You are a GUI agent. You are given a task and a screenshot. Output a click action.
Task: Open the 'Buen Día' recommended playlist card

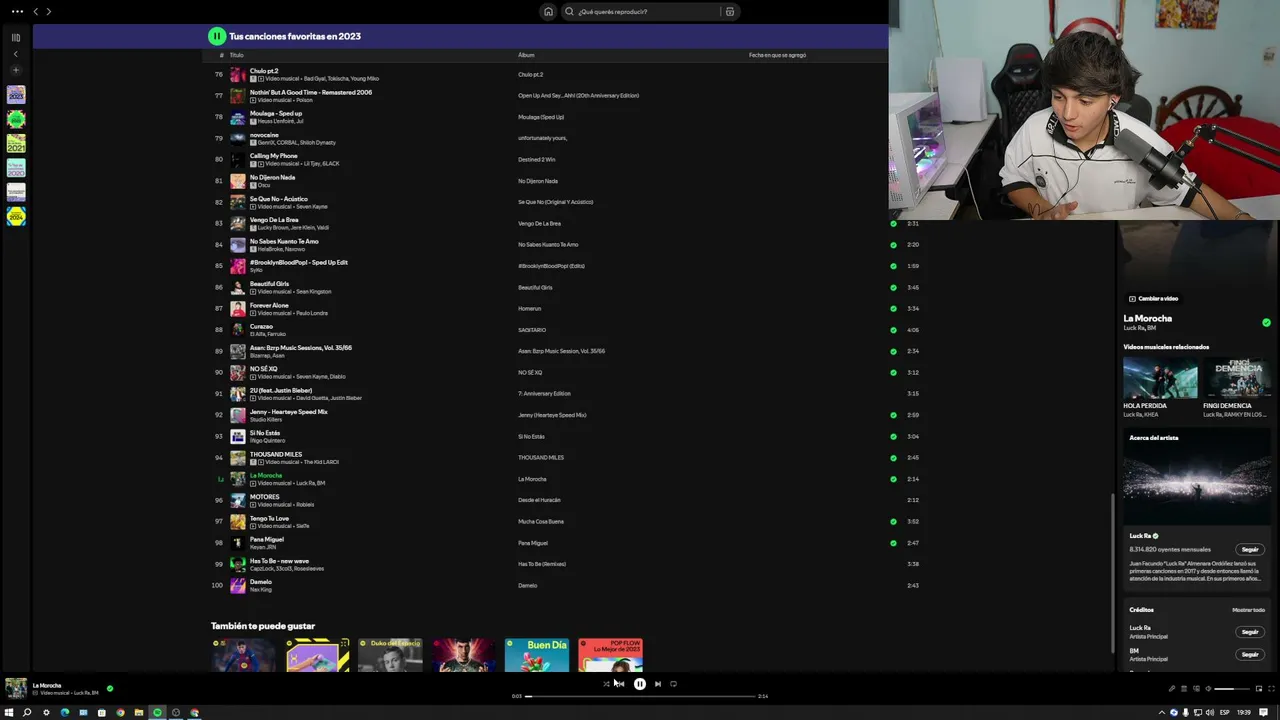coord(537,655)
